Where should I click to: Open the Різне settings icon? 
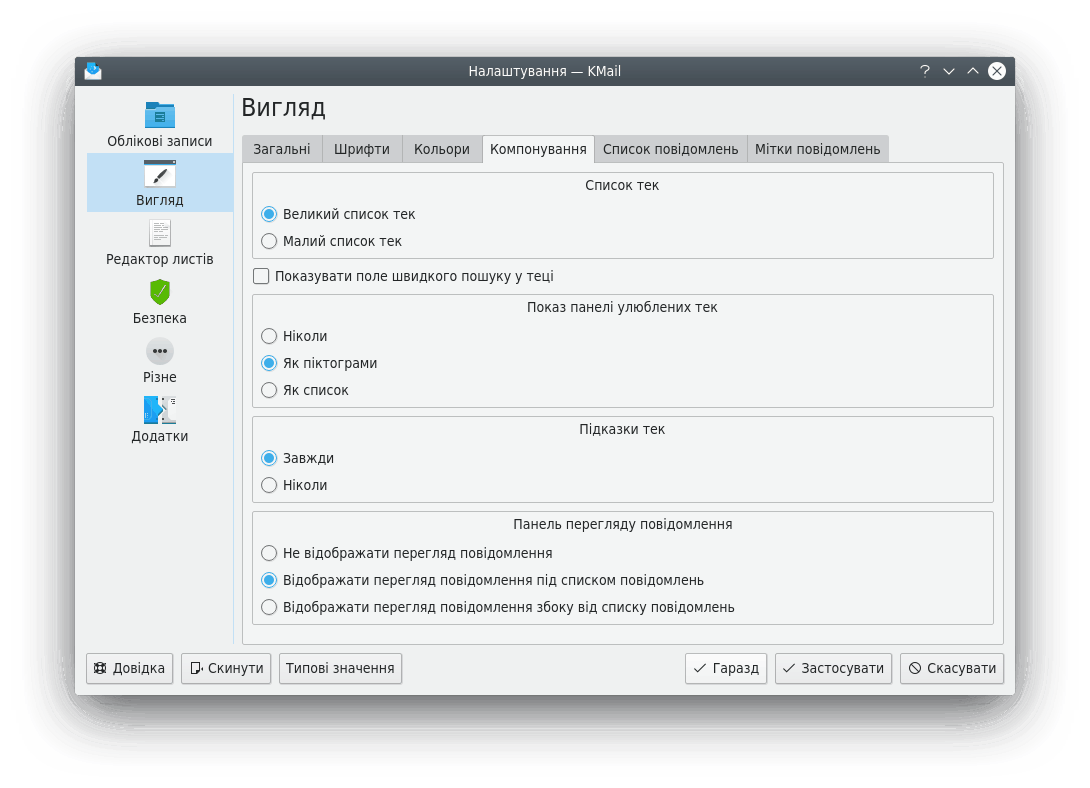click(160, 352)
